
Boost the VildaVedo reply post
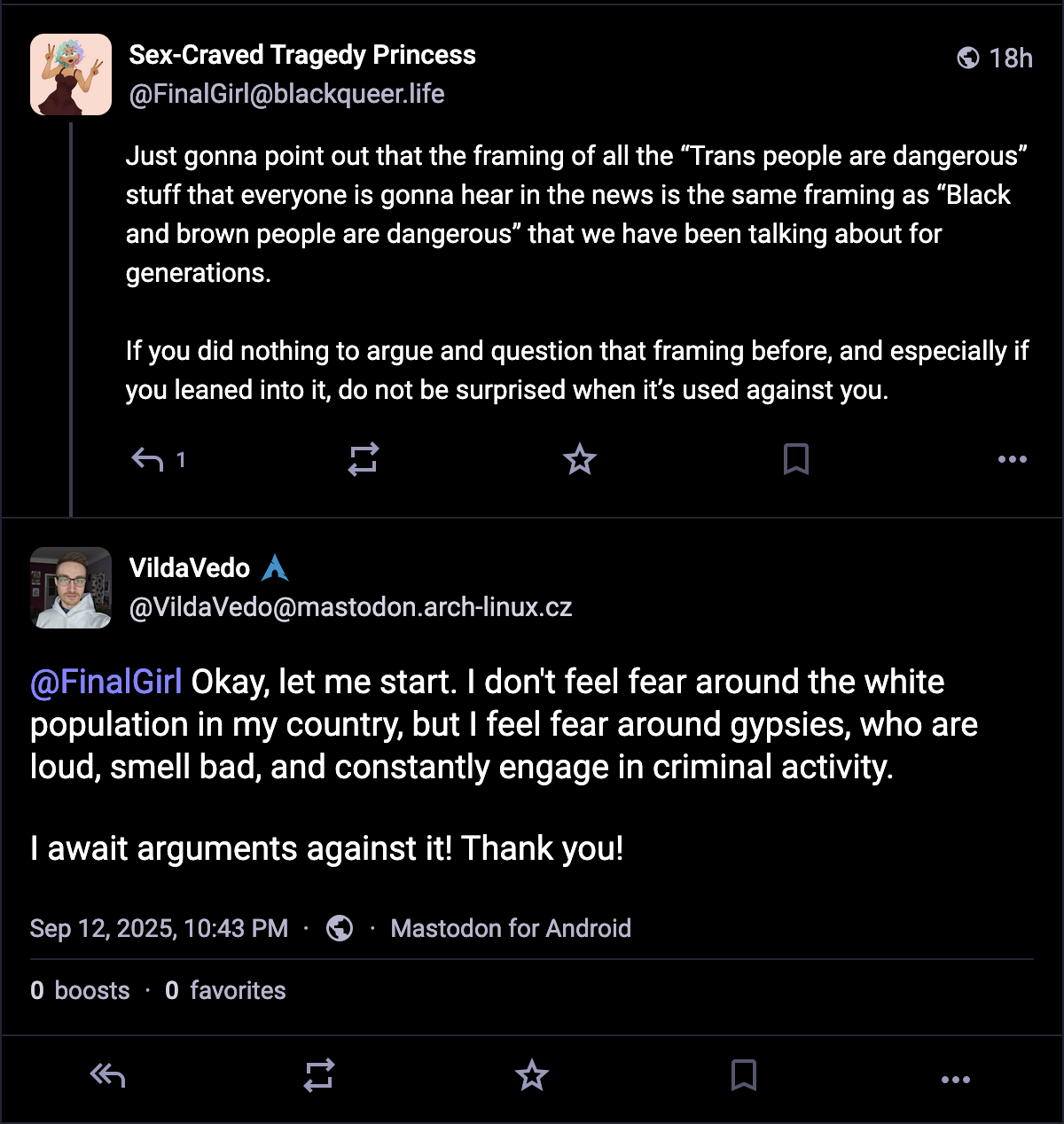click(x=319, y=1076)
